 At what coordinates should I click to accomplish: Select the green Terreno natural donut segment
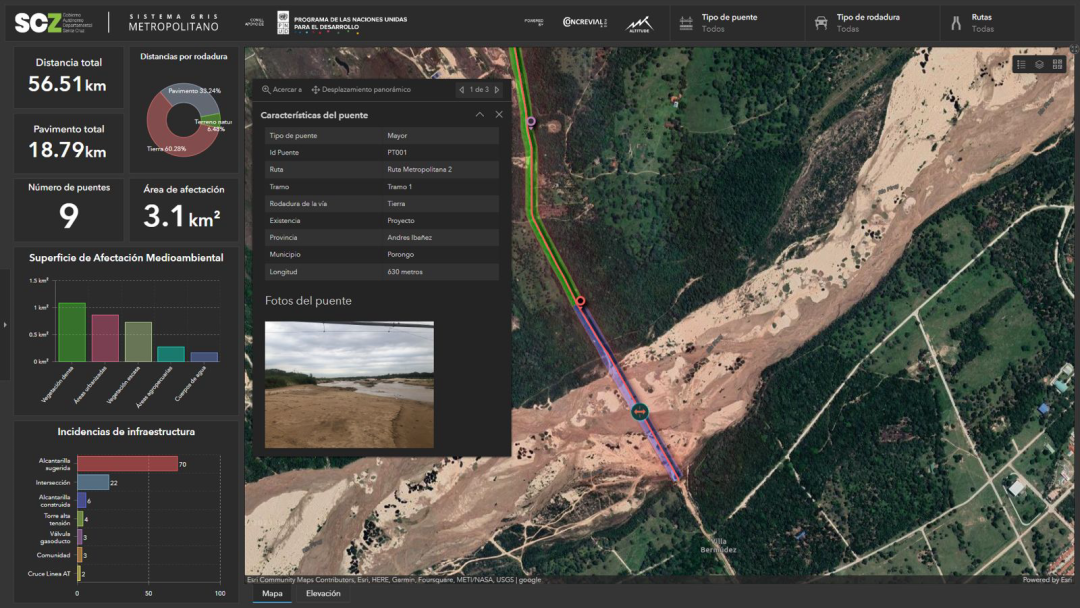click(210, 119)
